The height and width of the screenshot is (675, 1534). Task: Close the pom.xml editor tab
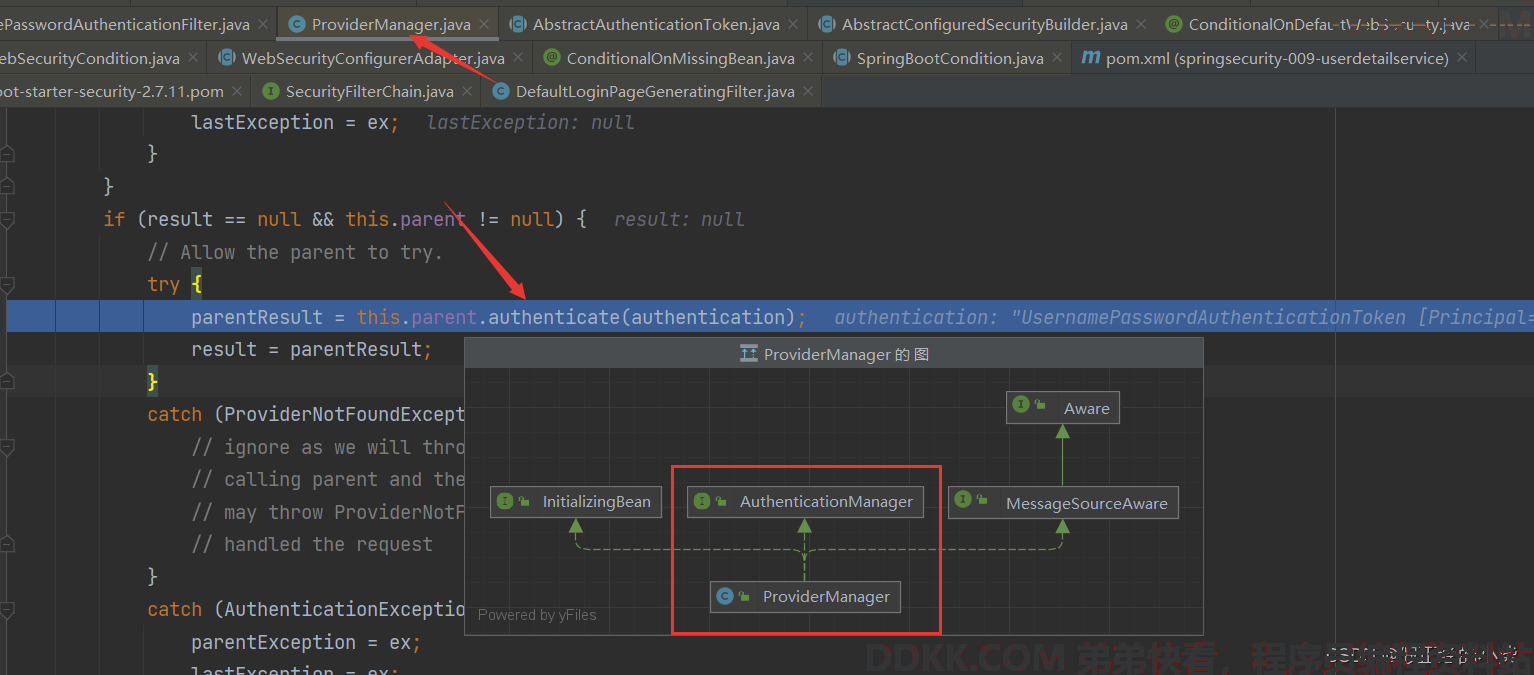[x=1463, y=58]
